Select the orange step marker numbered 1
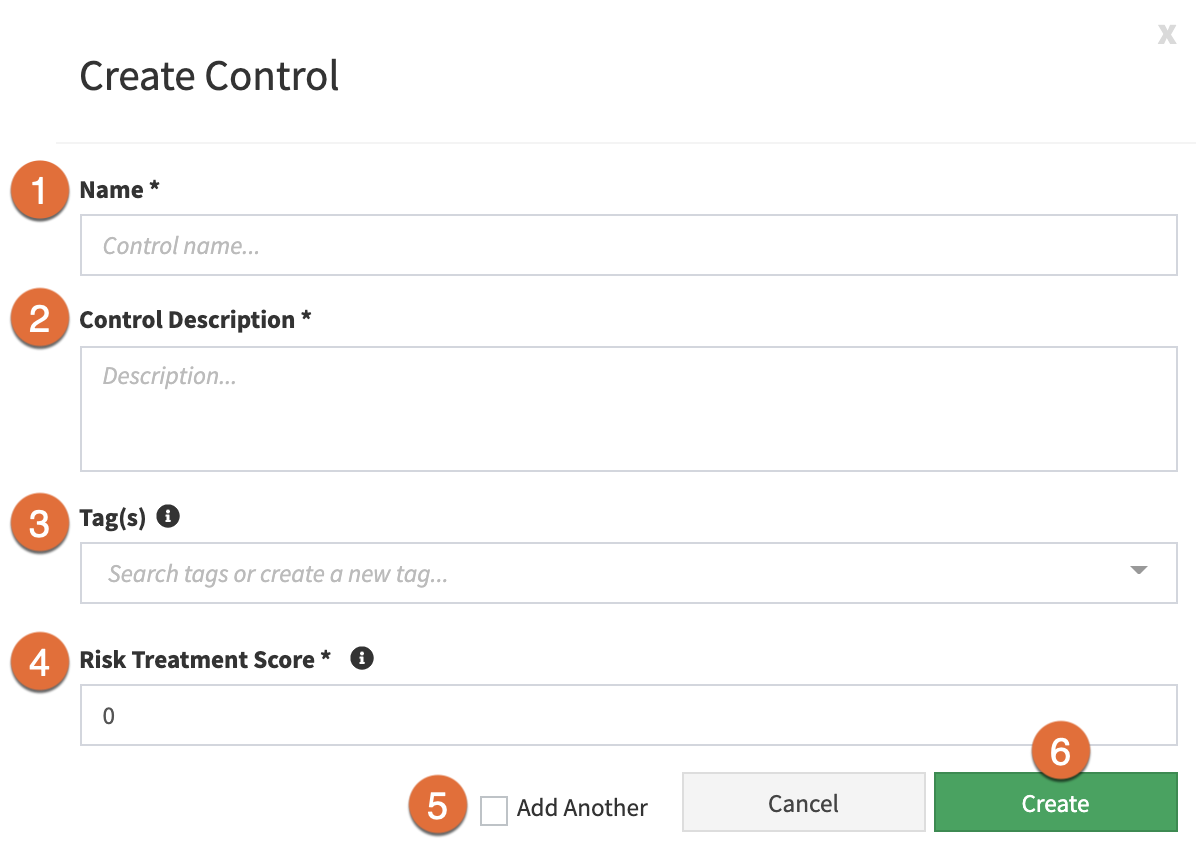Viewport: 1196px width, 856px height. click(39, 190)
